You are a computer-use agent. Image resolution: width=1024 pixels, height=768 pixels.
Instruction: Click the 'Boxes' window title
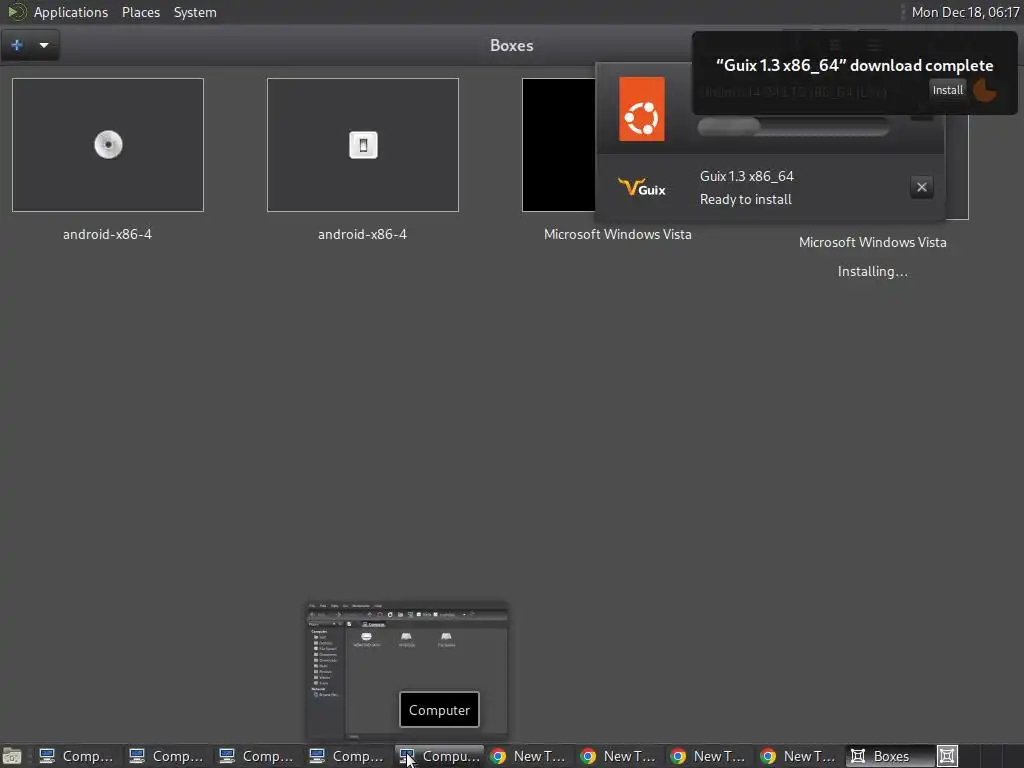(x=511, y=46)
